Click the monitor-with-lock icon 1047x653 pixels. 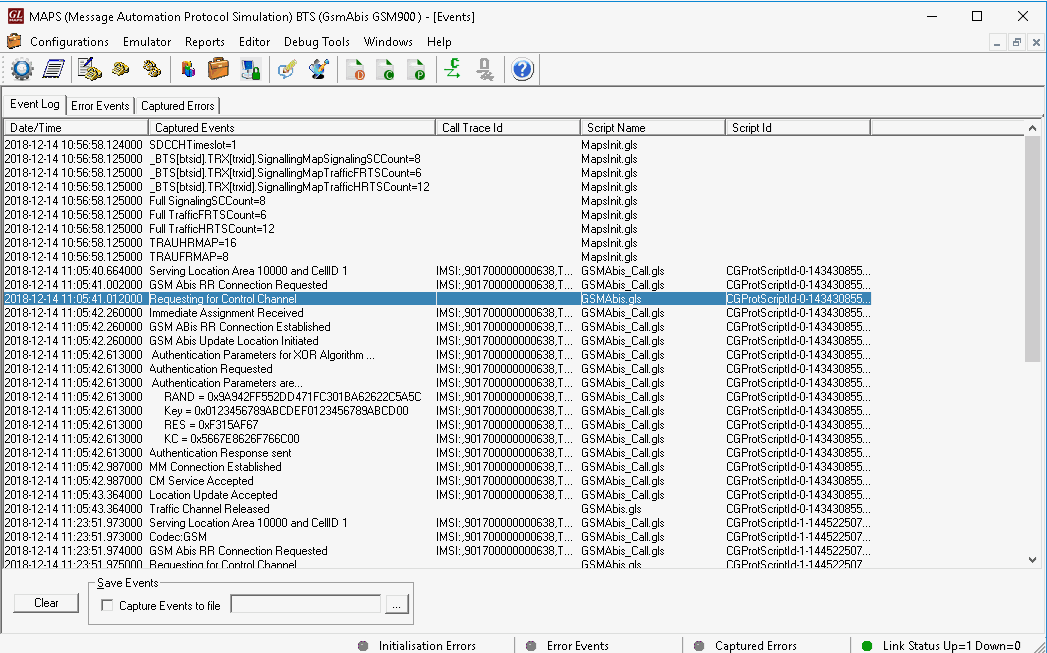click(x=251, y=69)
